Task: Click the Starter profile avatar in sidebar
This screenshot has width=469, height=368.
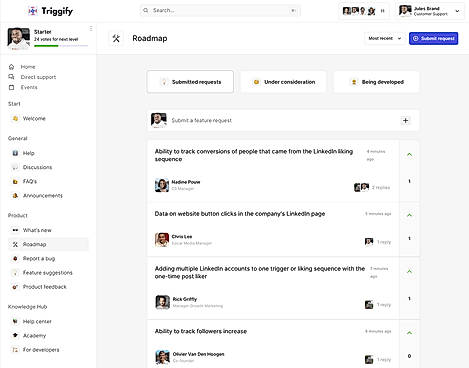Action: (x=19, y=38)
